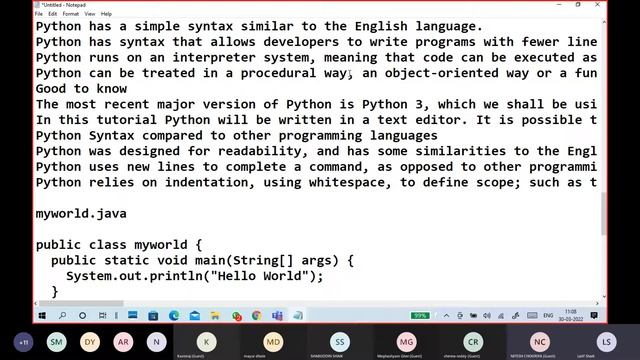The width and height of the screenshot is (640, 360).
Task: Open the Format menu in Notepad
Action: 71,14
